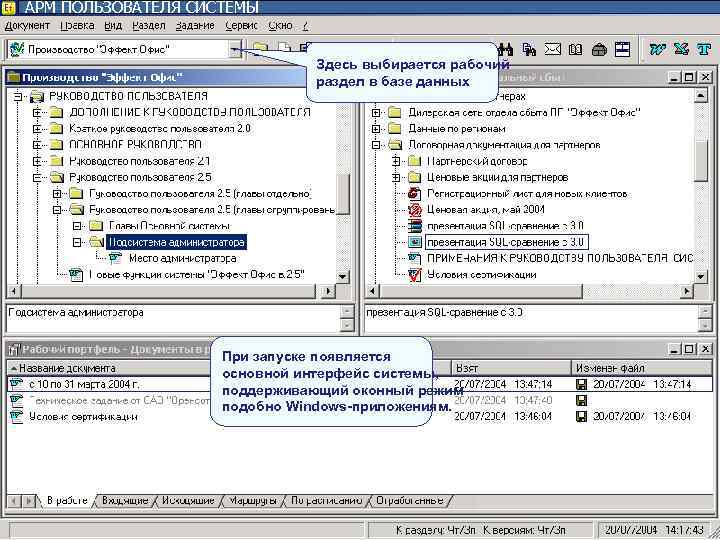
Task: Click document icon of 'Место администратора'
Action: click(115, 259)
